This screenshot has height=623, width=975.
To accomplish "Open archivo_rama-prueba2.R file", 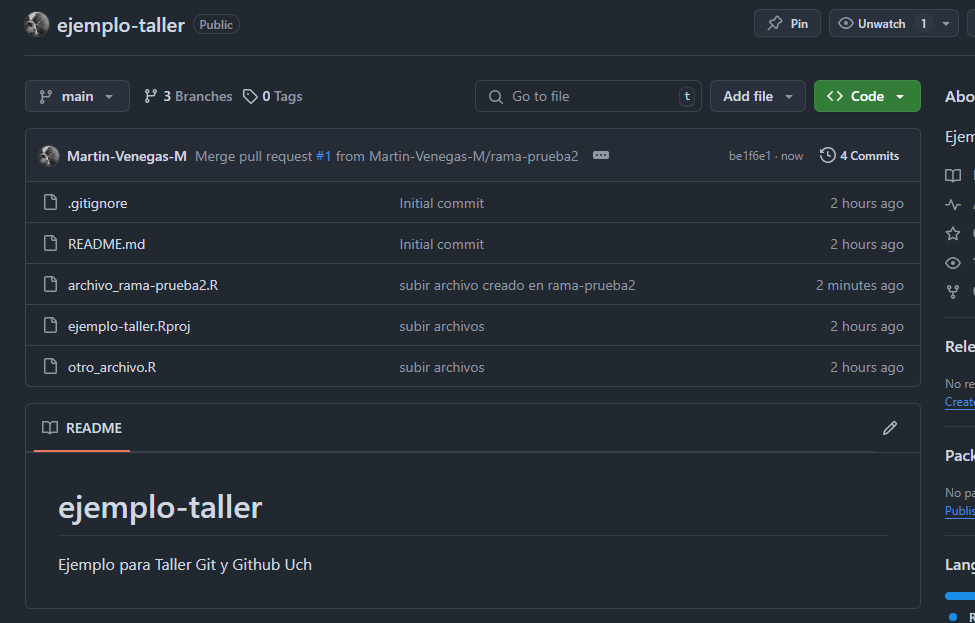I will [143, 285].
